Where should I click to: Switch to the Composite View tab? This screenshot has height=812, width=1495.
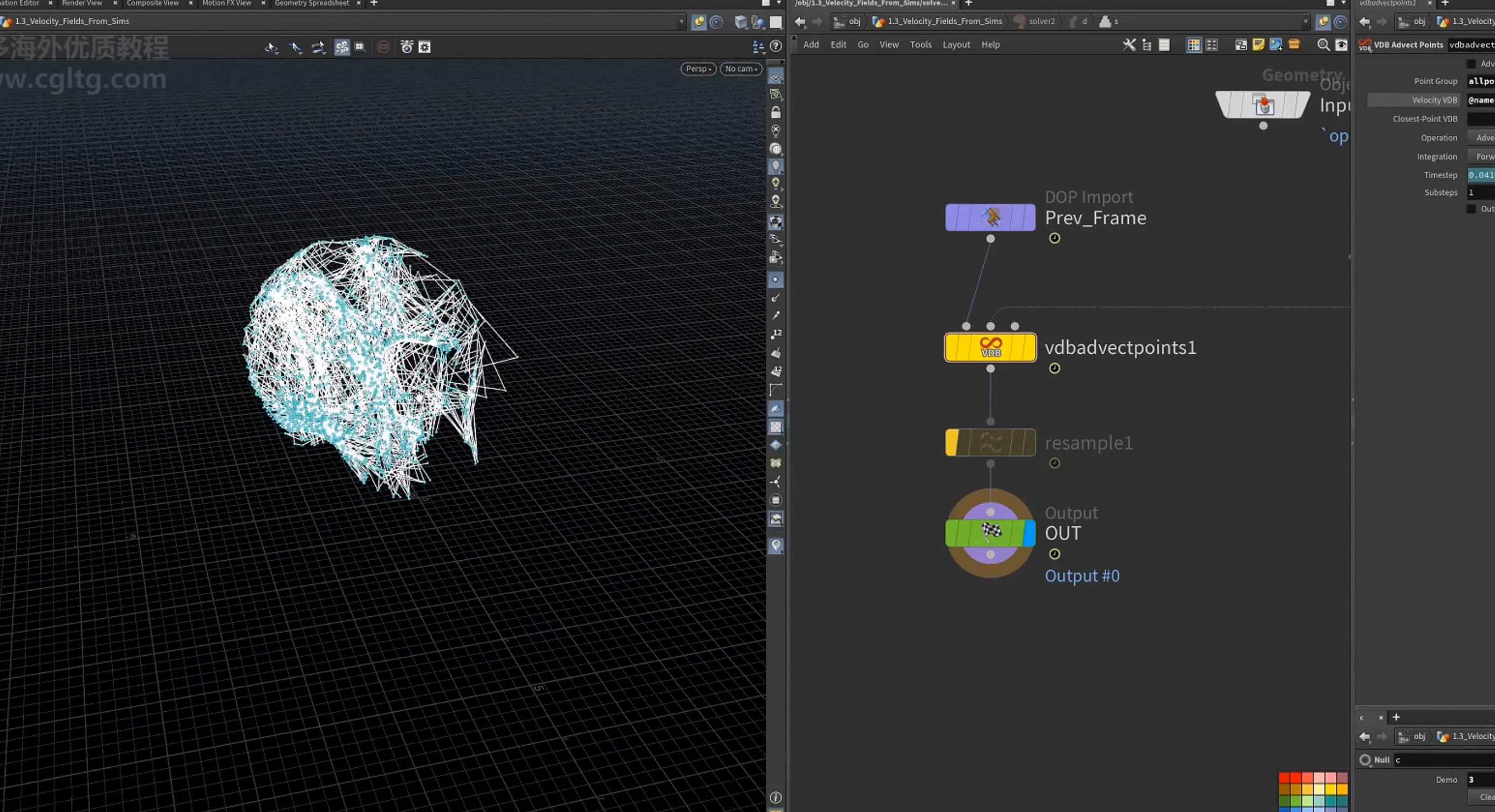[x=153, y=3]
